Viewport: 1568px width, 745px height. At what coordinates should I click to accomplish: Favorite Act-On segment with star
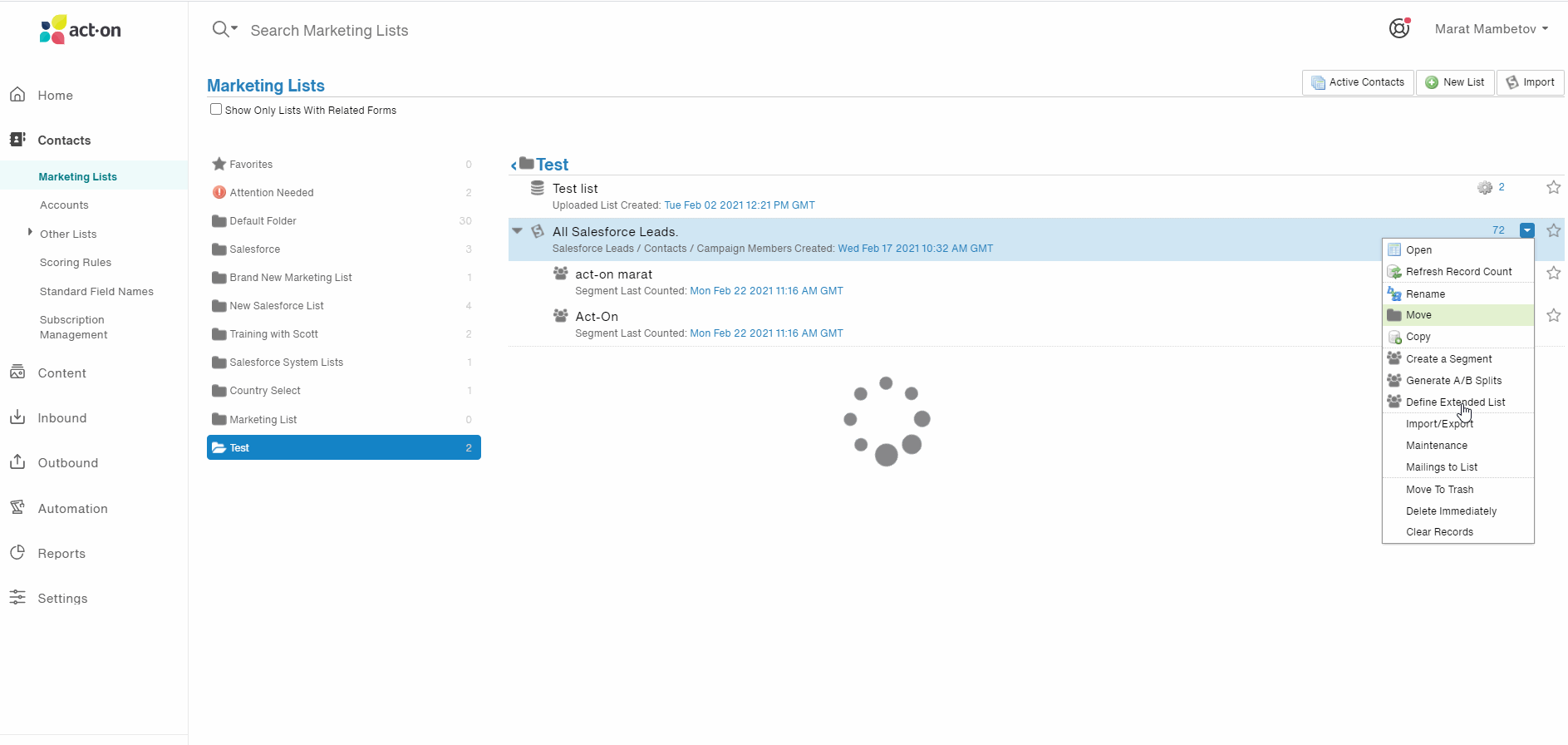click(x=1553, y=315)
